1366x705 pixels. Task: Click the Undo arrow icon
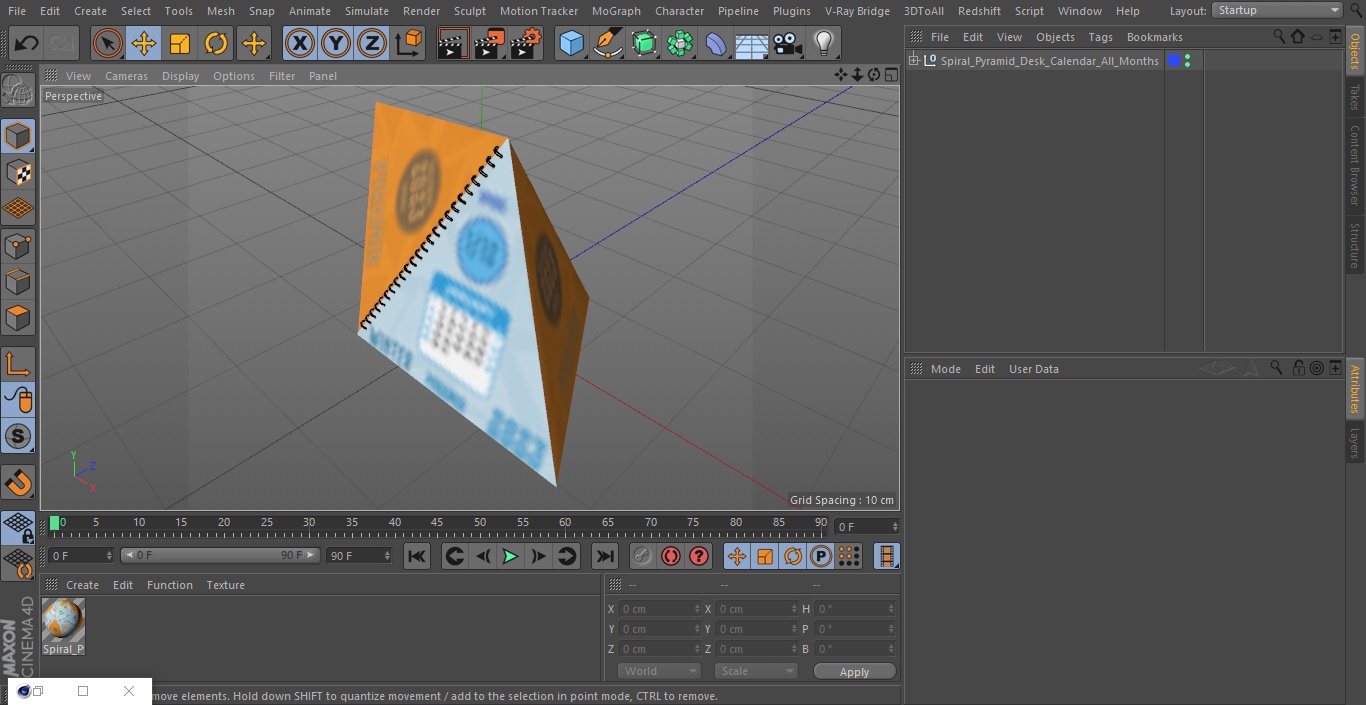[x=27, y=43]
